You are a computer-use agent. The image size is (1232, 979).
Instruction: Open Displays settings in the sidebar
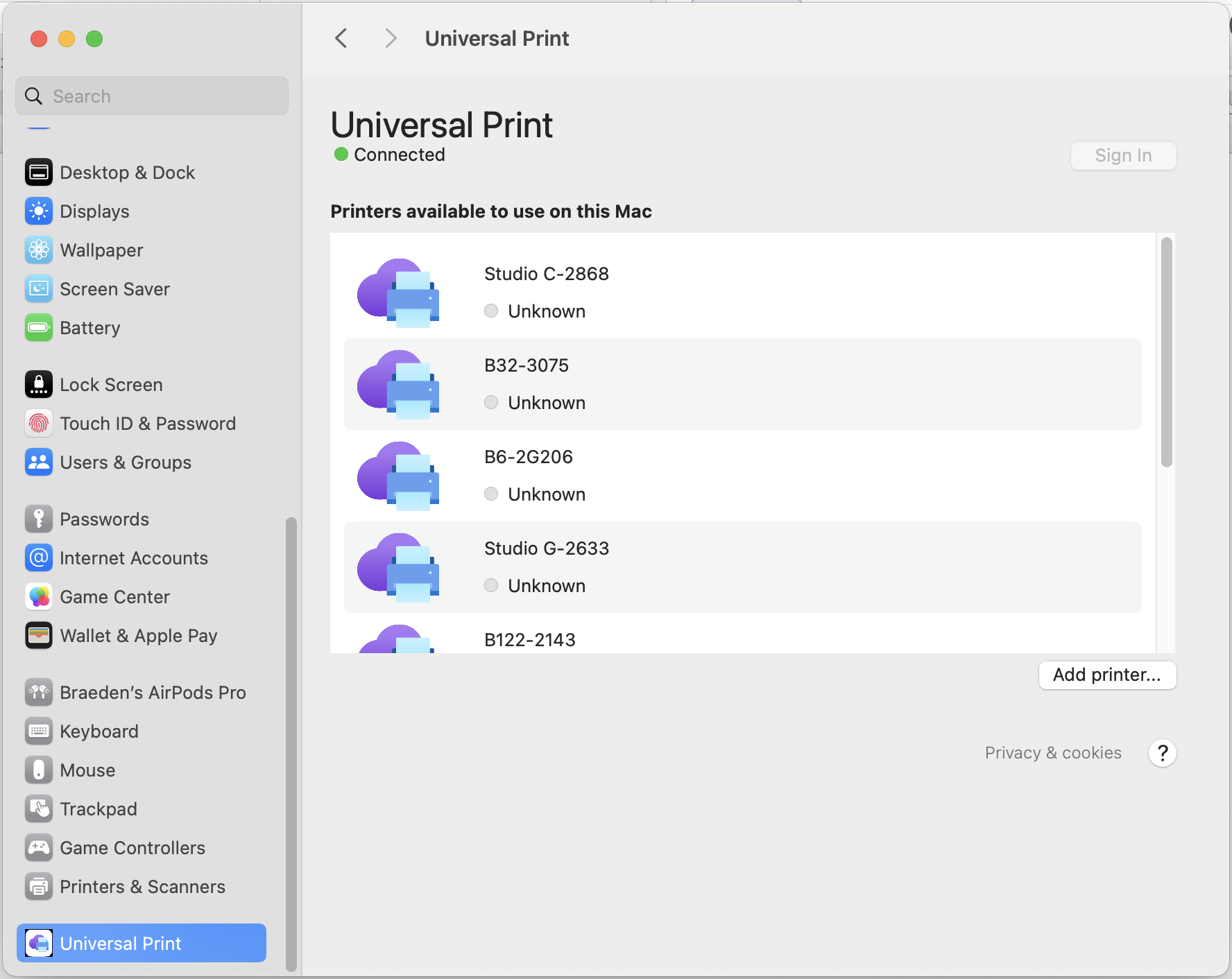click(94, 211)
